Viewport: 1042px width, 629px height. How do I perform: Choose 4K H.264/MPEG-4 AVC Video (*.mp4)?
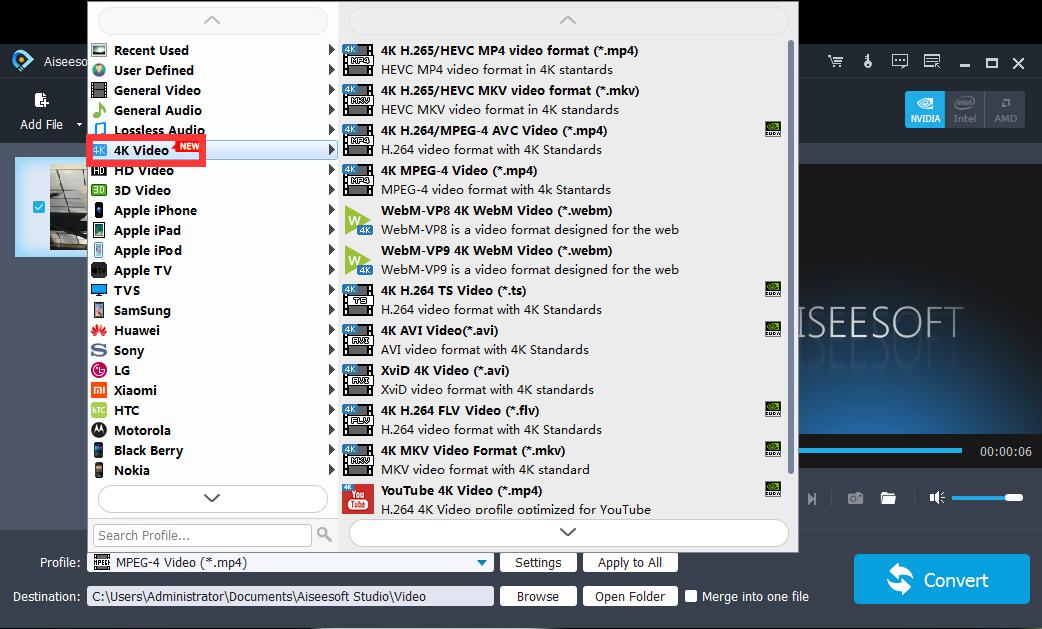[x=564, y=139]
